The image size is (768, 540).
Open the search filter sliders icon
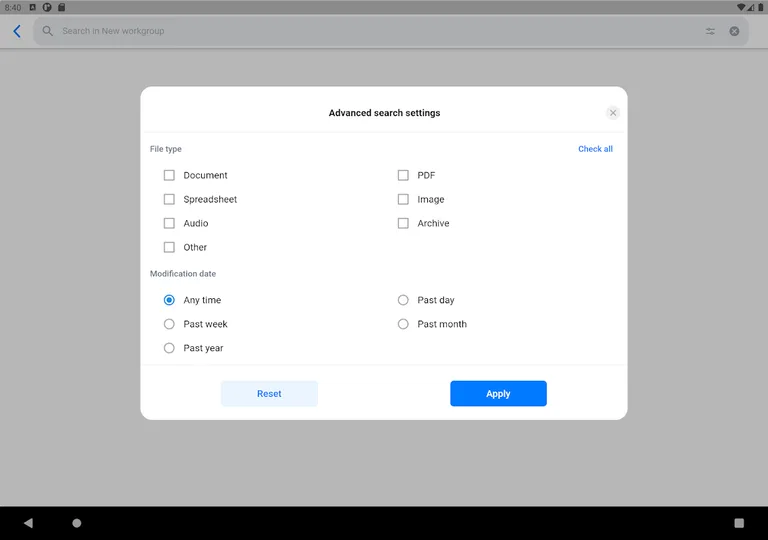pyautogui.click(x=710, y=31)
